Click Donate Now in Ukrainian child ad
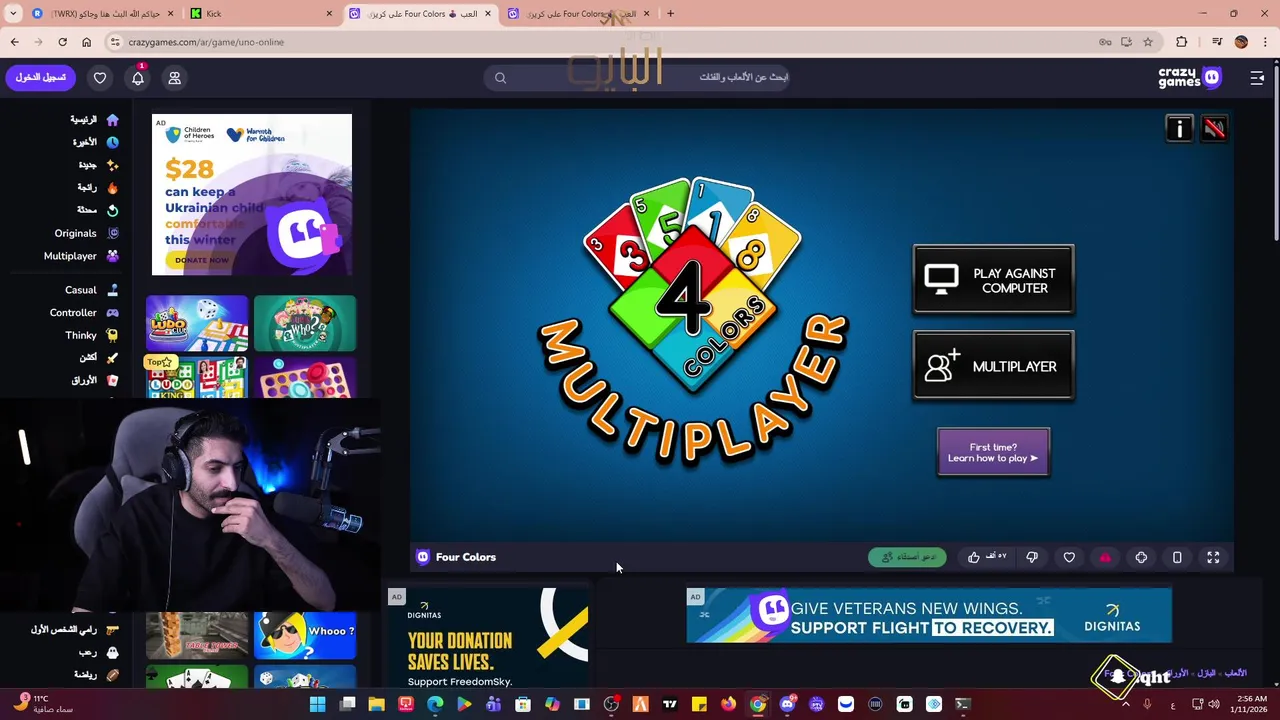Screen dimensions: 1280x720 [x=202, y=260]
